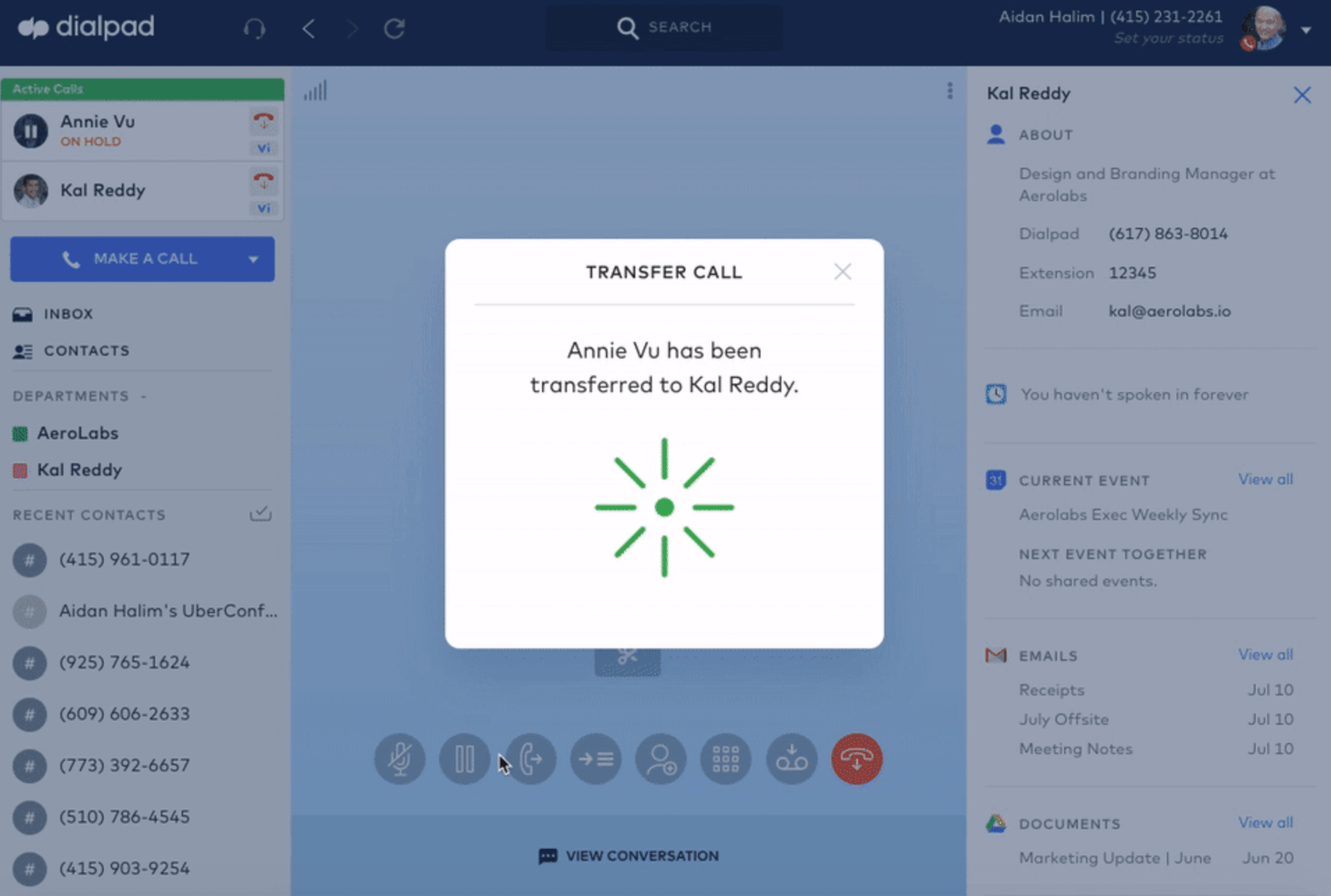This screenshot has height=896, width=1331.
Task: Open the headset icon in top bar
Action: (x=254, y=29)
